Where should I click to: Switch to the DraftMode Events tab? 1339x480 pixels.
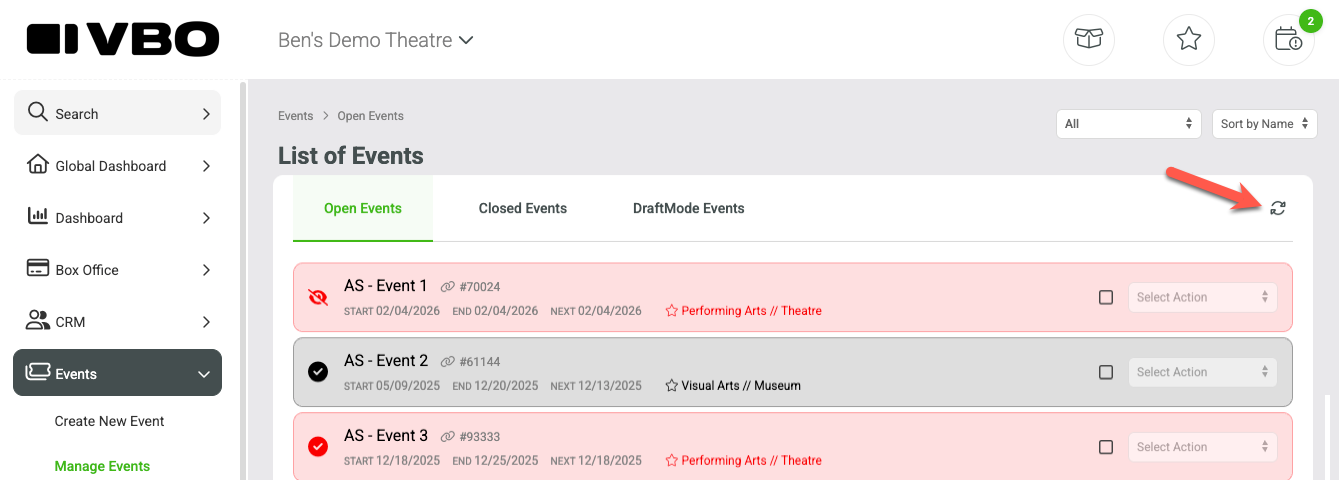point(689,208)
